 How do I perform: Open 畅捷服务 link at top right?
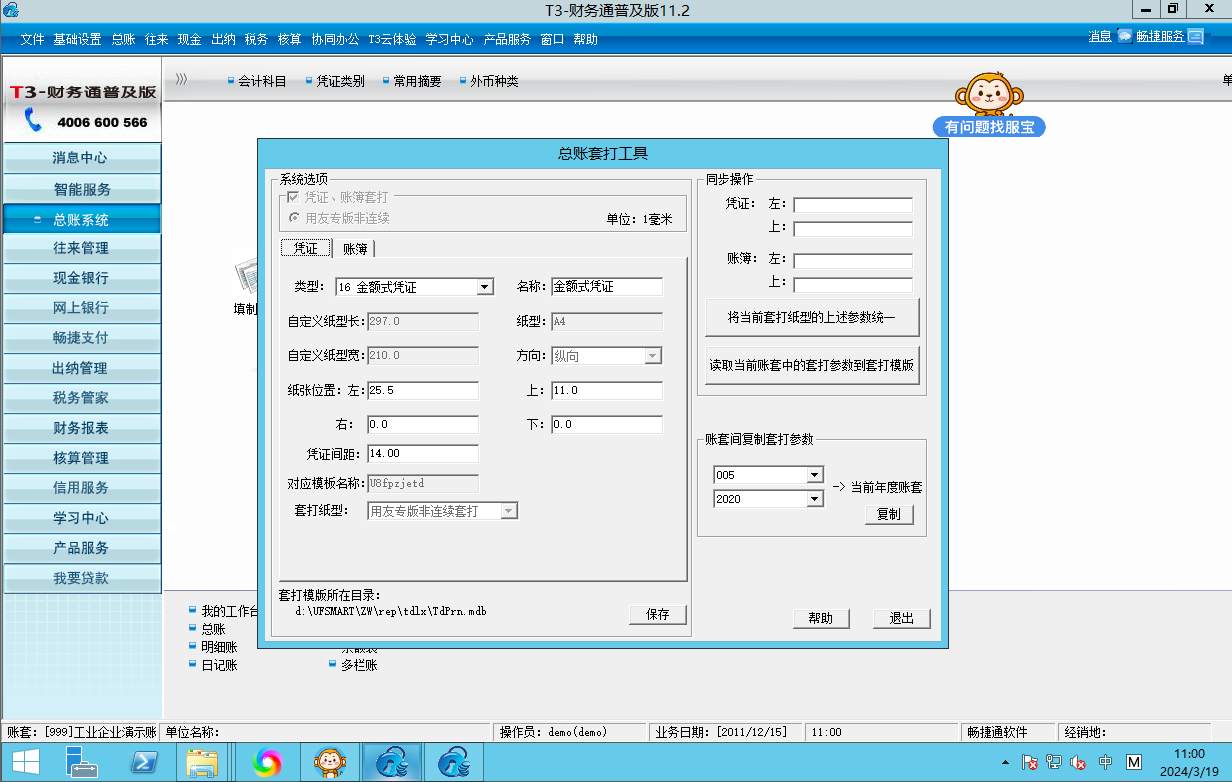click(x=1160, y=36)
